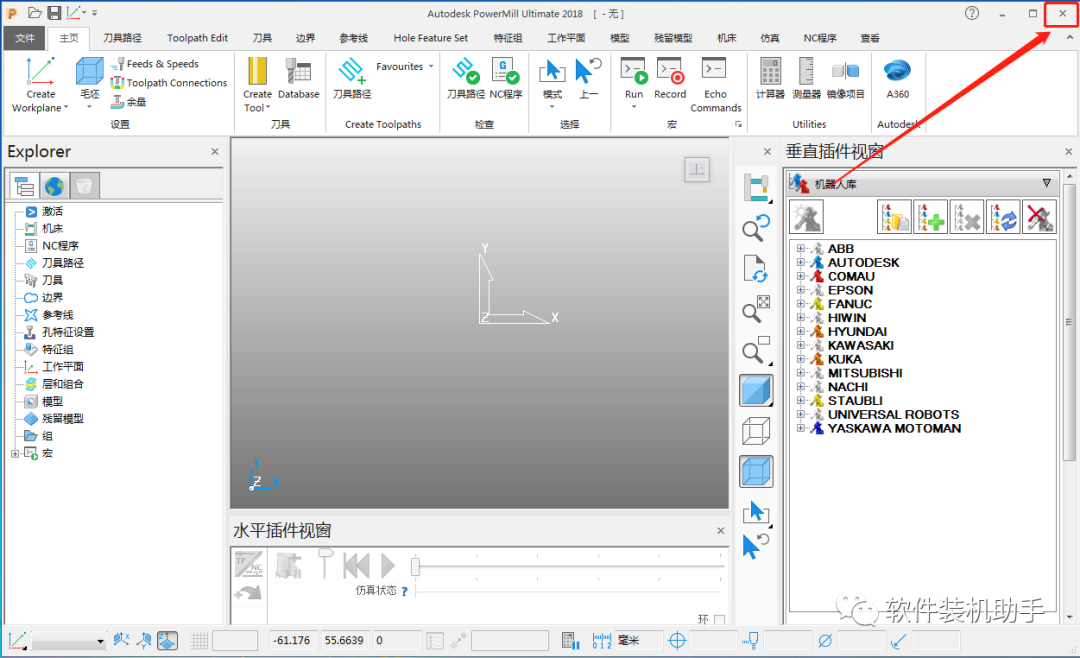The height and width of the screenshot is (658, 1080).
Task: Switch to the Hole Feature Set tab
Action: [430, 38]
